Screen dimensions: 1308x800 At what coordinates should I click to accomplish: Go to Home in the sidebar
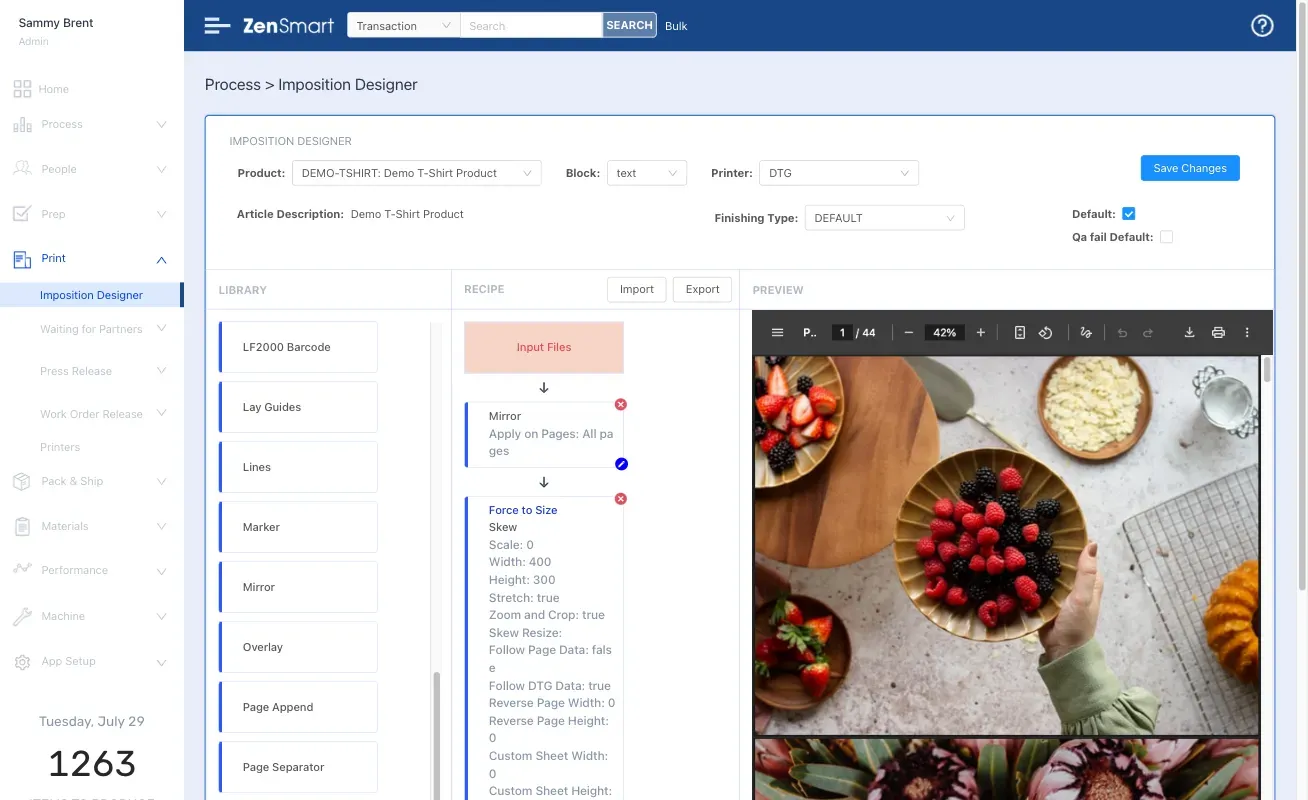pyautogui.click(x=54, y=89)
